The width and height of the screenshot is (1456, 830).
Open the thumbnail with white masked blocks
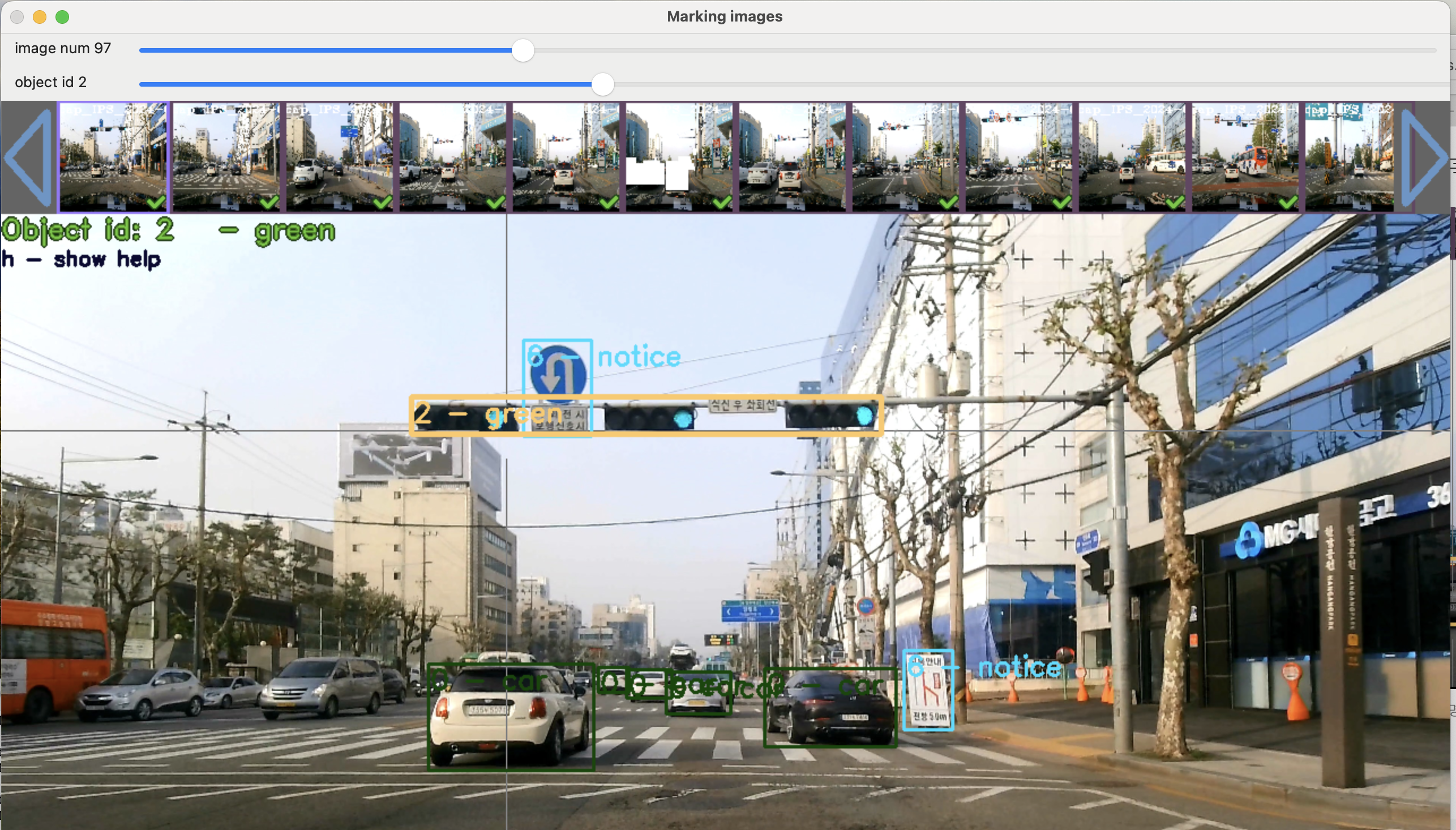click(x=679, y=157)
